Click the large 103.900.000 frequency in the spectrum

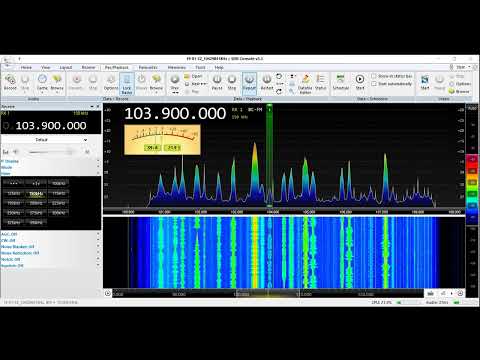(175, 113)
